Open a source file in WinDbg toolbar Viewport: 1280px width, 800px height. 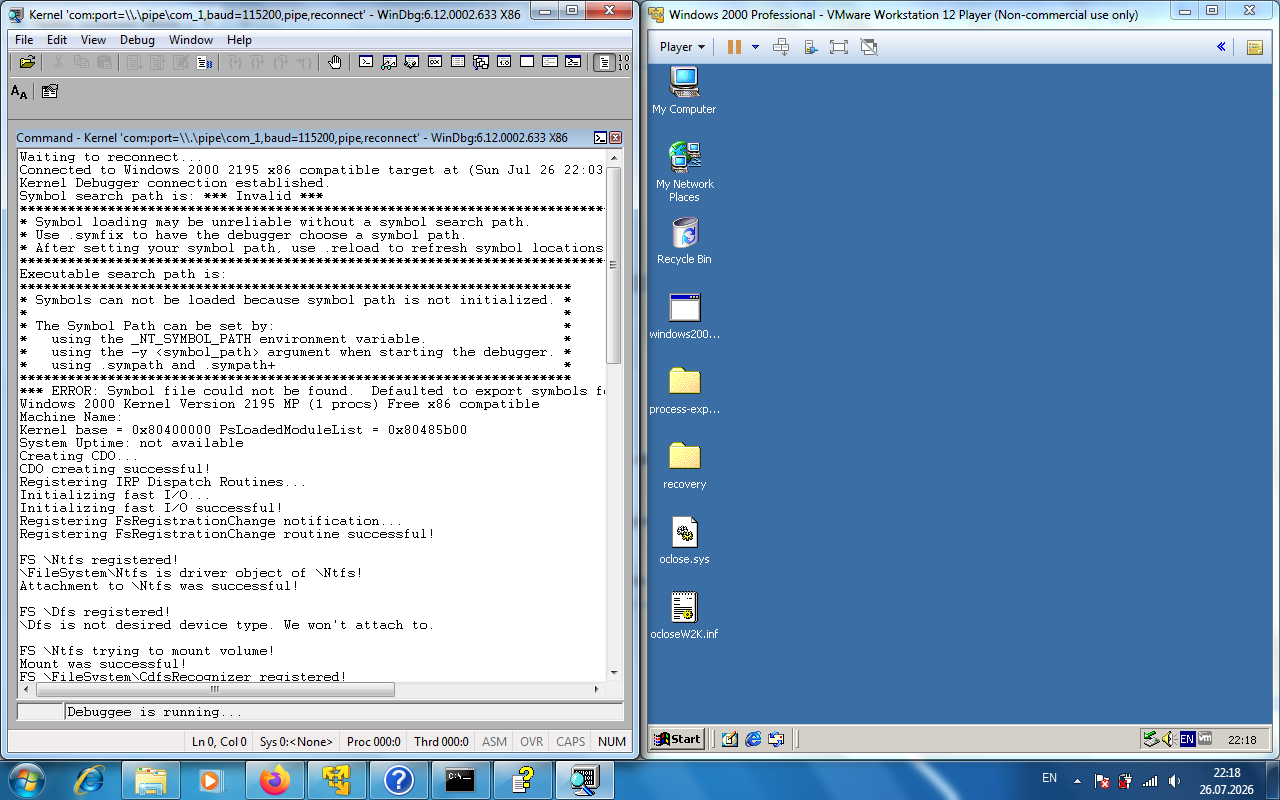(27, 62)
